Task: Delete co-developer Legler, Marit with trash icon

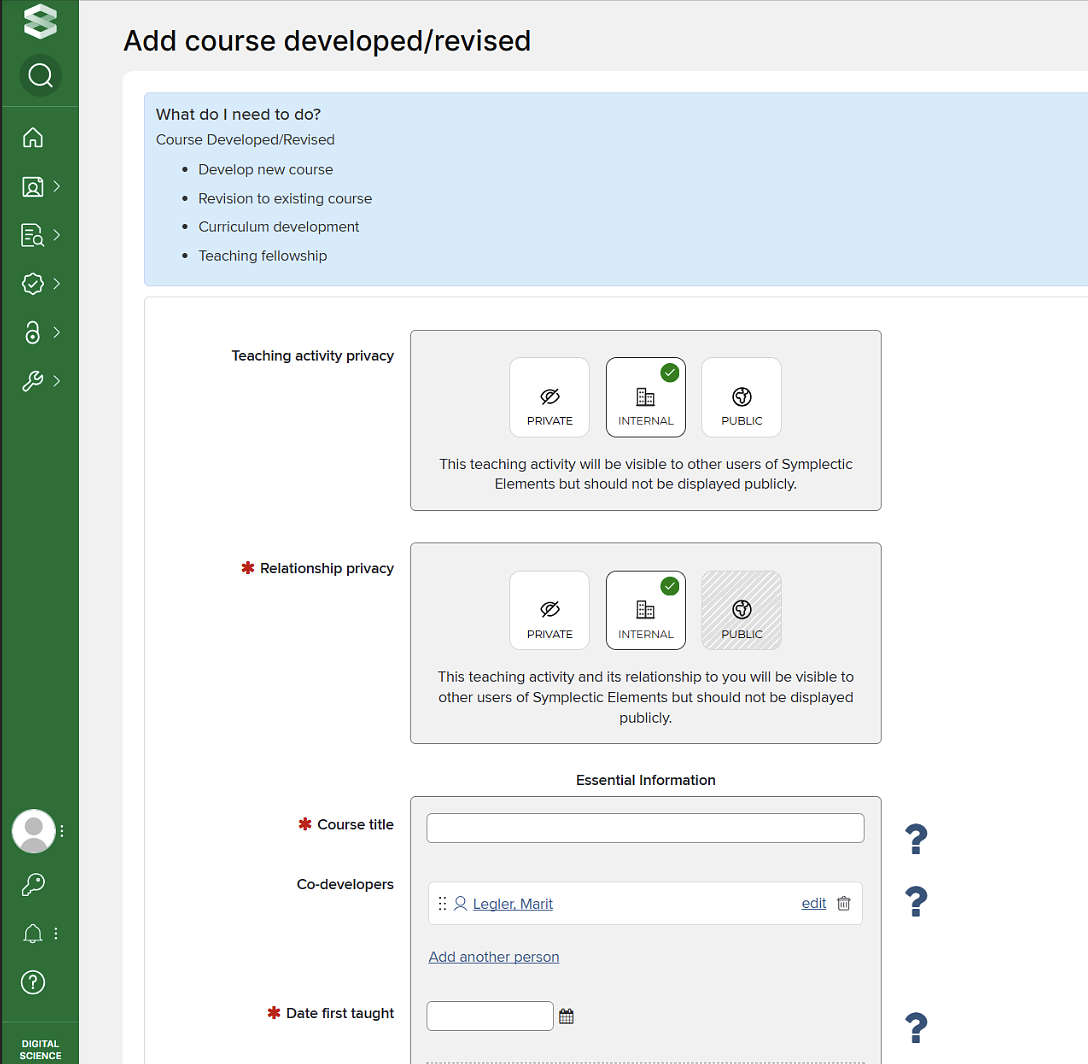Action: pos(844,903)
